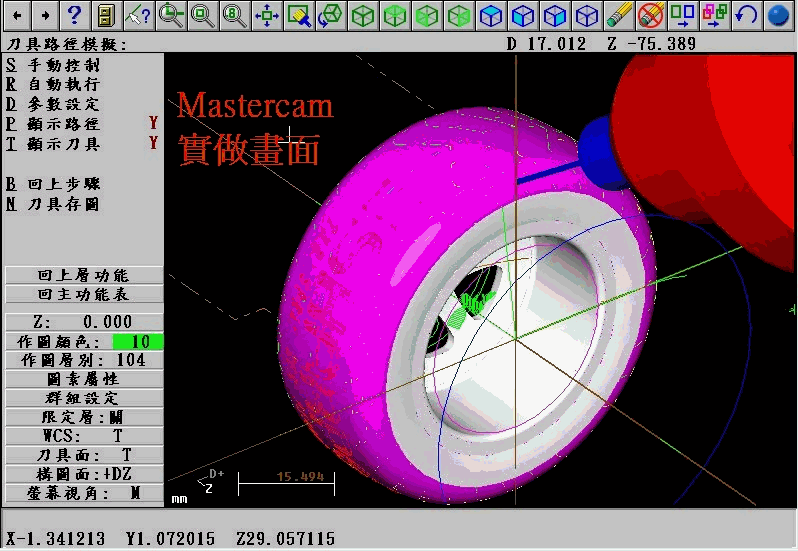798x551 pixels.
Task: Click the dynamic rotate cube icon
Action: 331,15
